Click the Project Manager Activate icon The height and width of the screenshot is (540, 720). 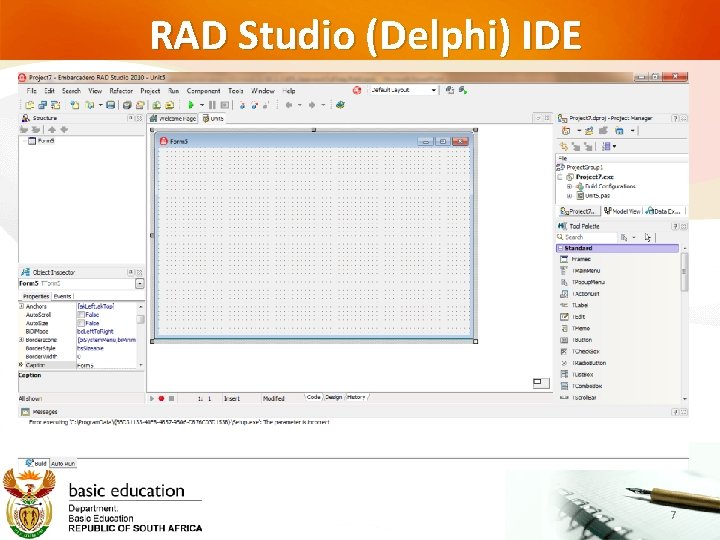coord(566,131)
